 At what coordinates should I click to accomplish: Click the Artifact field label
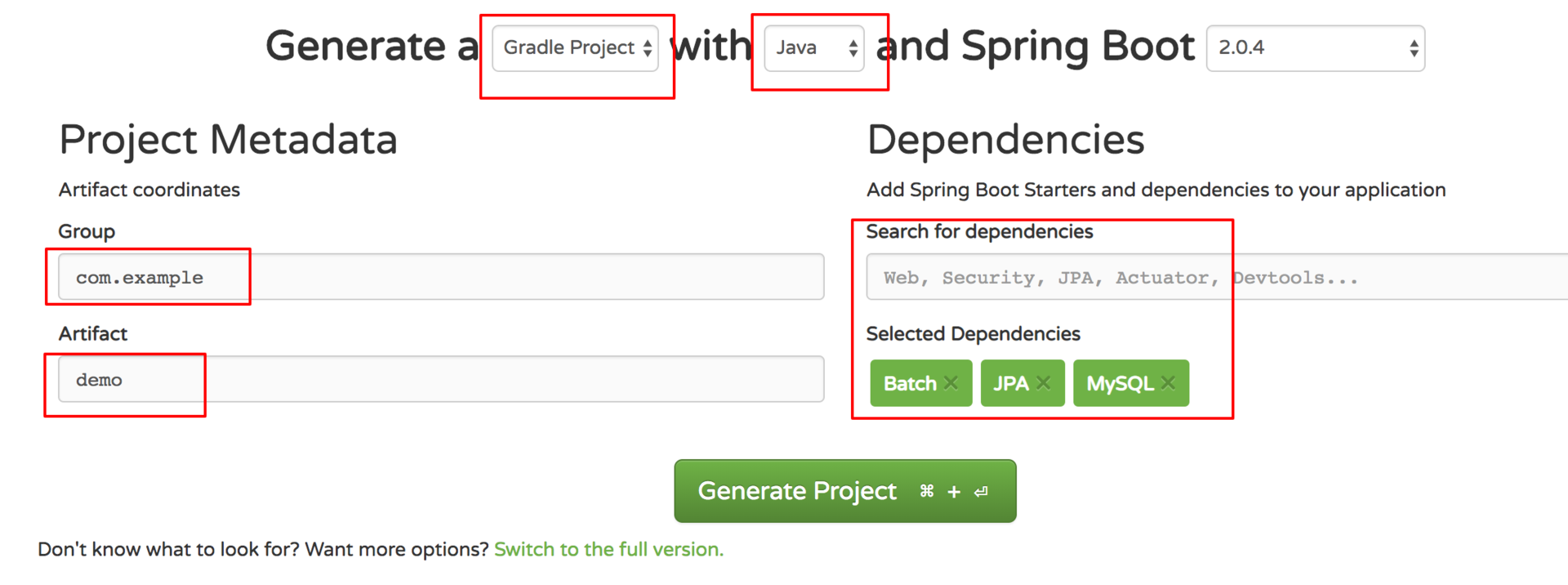coord(93,333)
